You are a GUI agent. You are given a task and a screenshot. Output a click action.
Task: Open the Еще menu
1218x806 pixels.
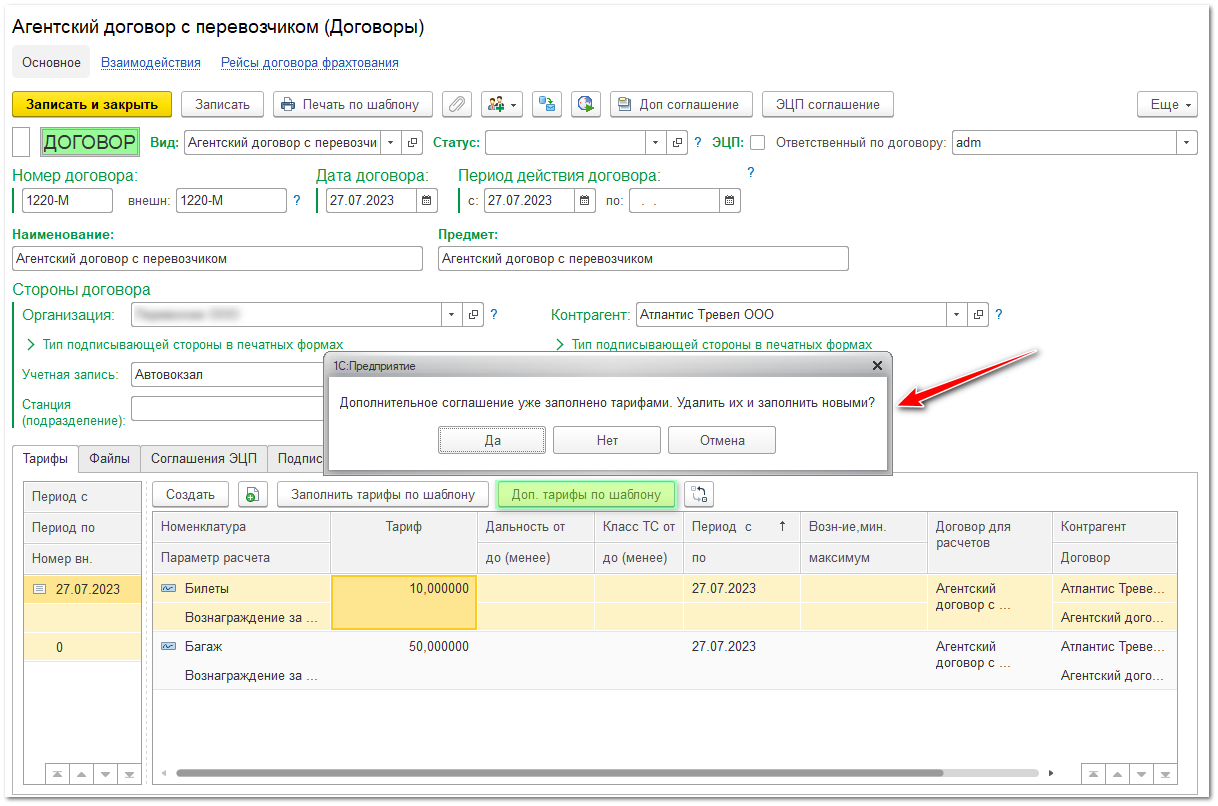pyautogui.click(x=1167, y=104)
